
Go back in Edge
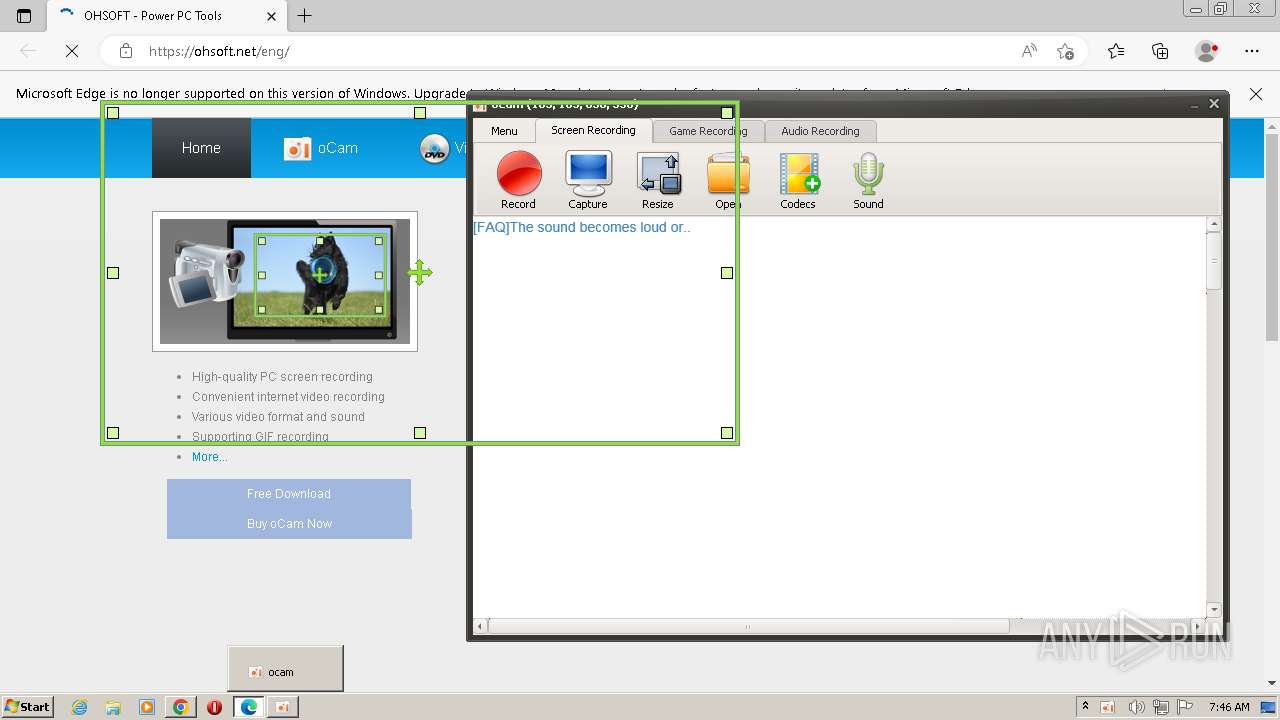point(28,51)
